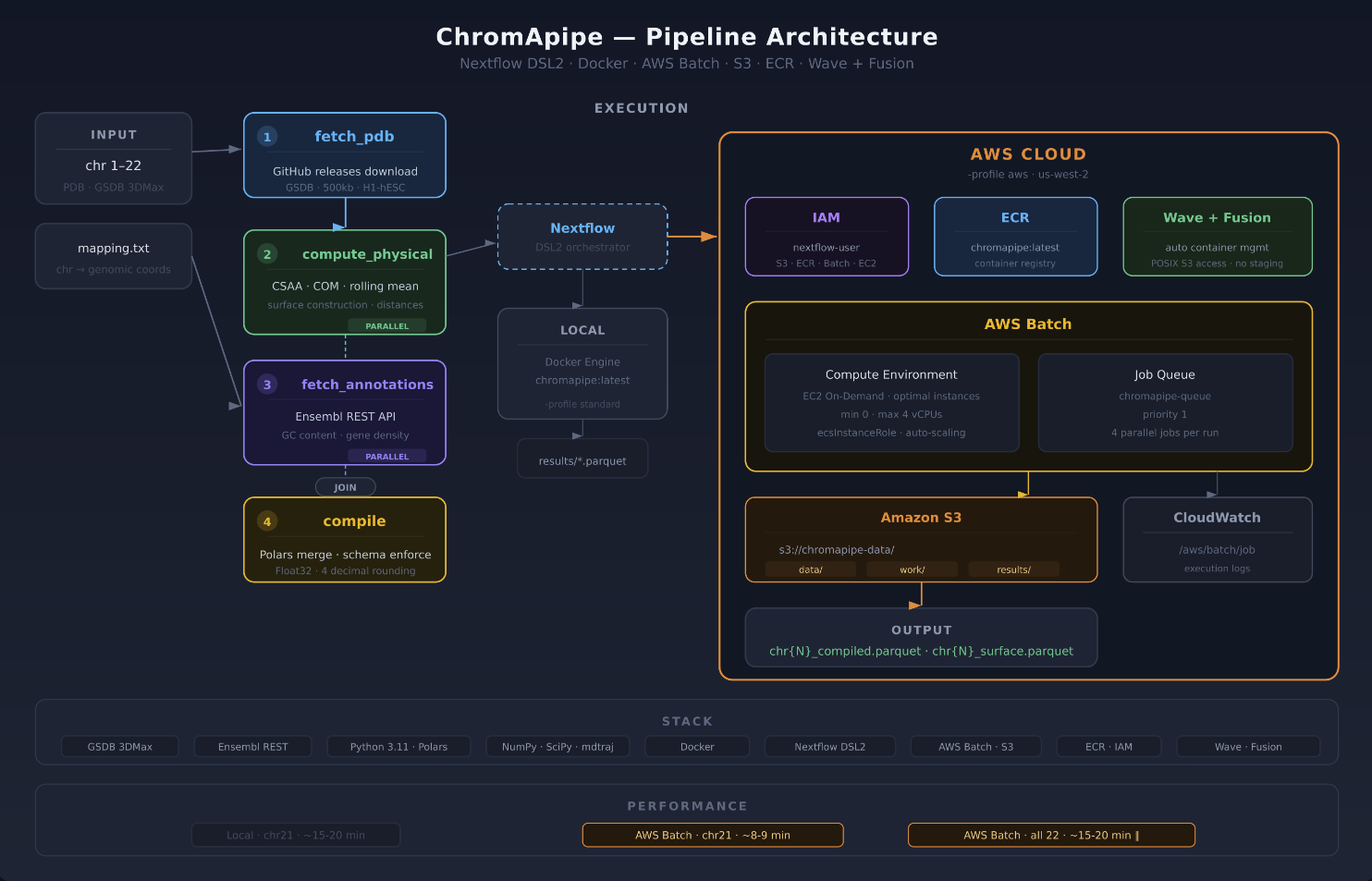Viewport: 1372px width, 881px height.
Task: Select the fetch_pdb step title
Action: click(x=354, y=137)
